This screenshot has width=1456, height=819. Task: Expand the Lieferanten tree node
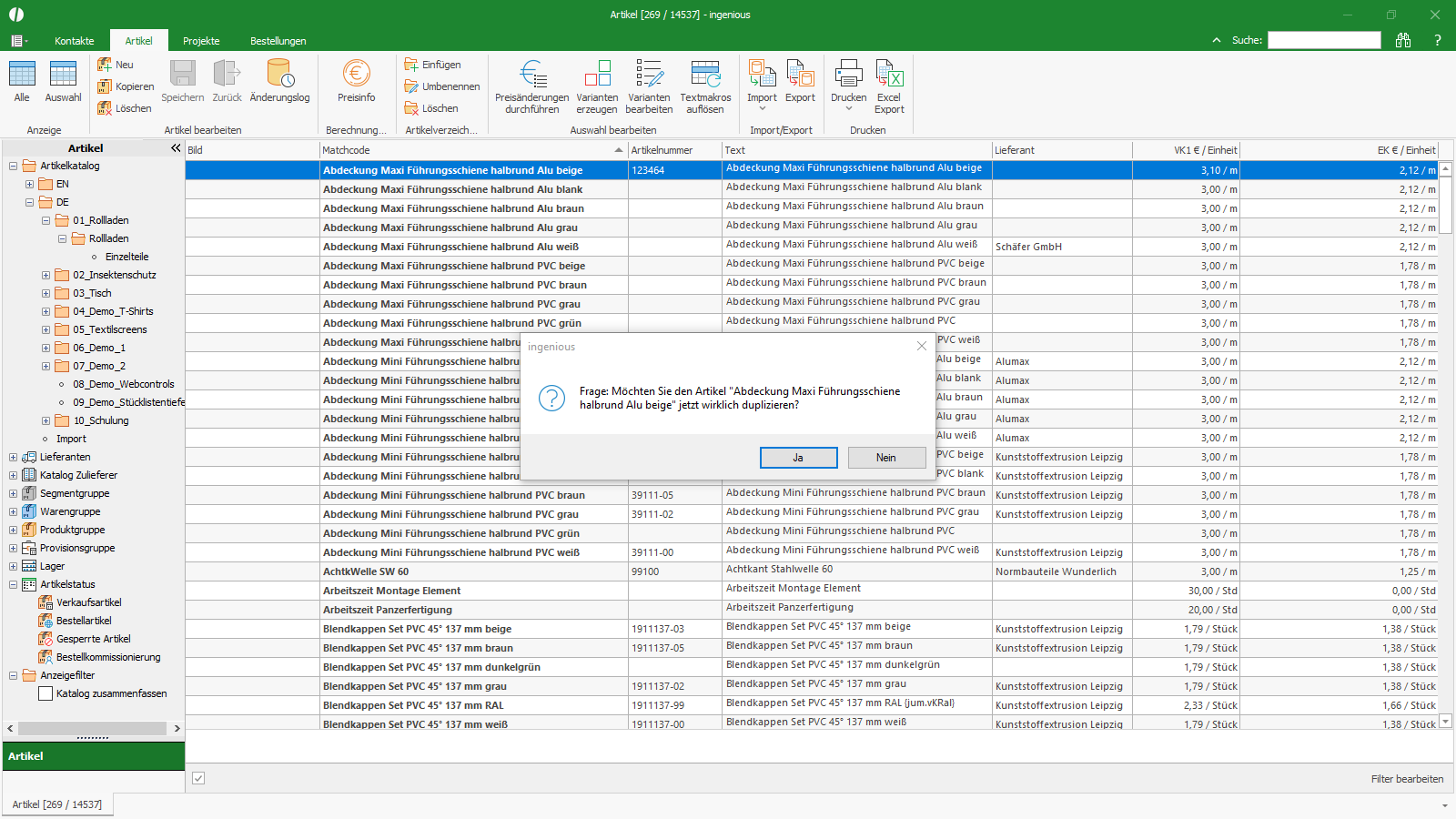pos(13,457)
